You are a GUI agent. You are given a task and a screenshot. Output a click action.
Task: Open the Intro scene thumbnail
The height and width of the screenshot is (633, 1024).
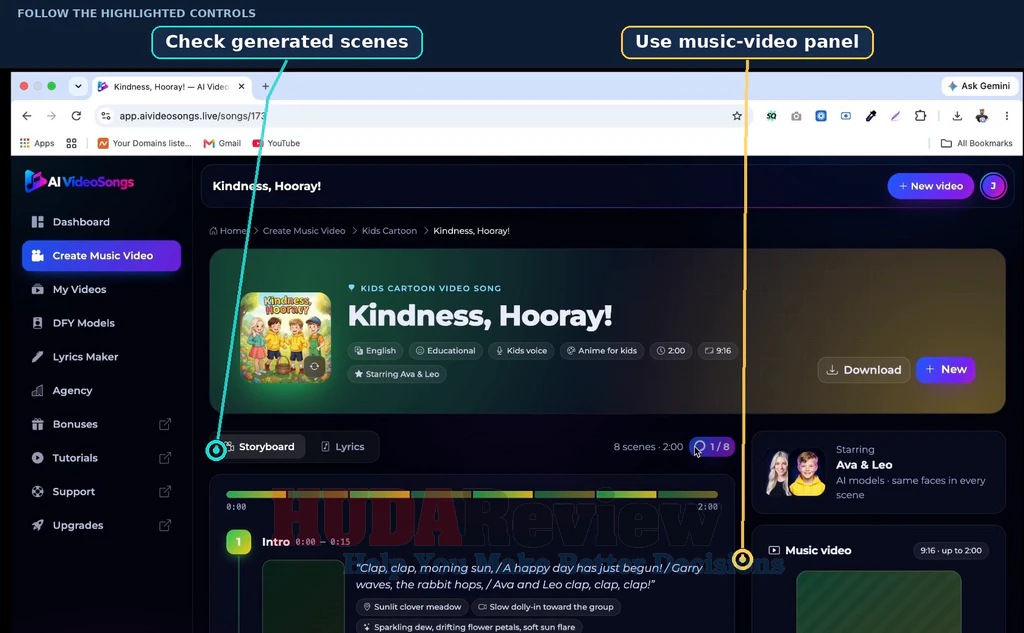(x=303, y=596)
